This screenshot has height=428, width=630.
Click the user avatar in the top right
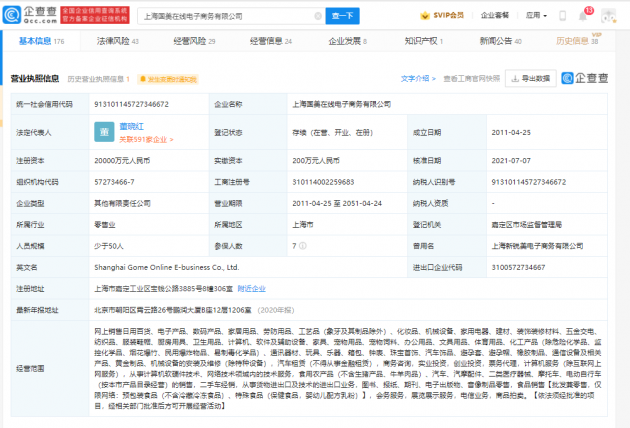click(x=609, y=16)
